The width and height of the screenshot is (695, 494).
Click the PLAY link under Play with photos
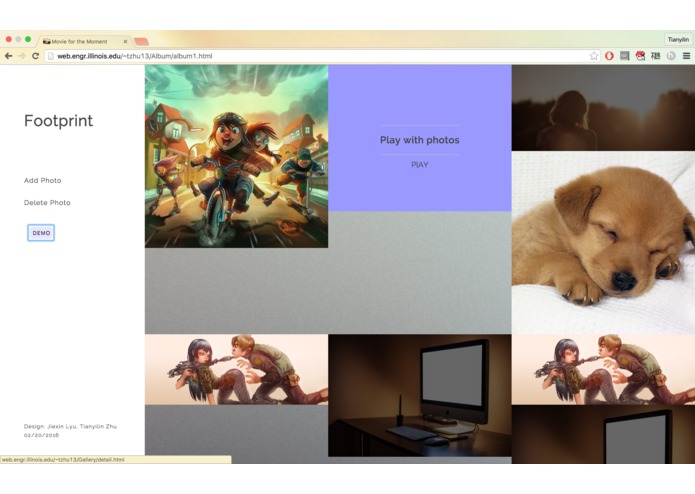tap(420, 165)
